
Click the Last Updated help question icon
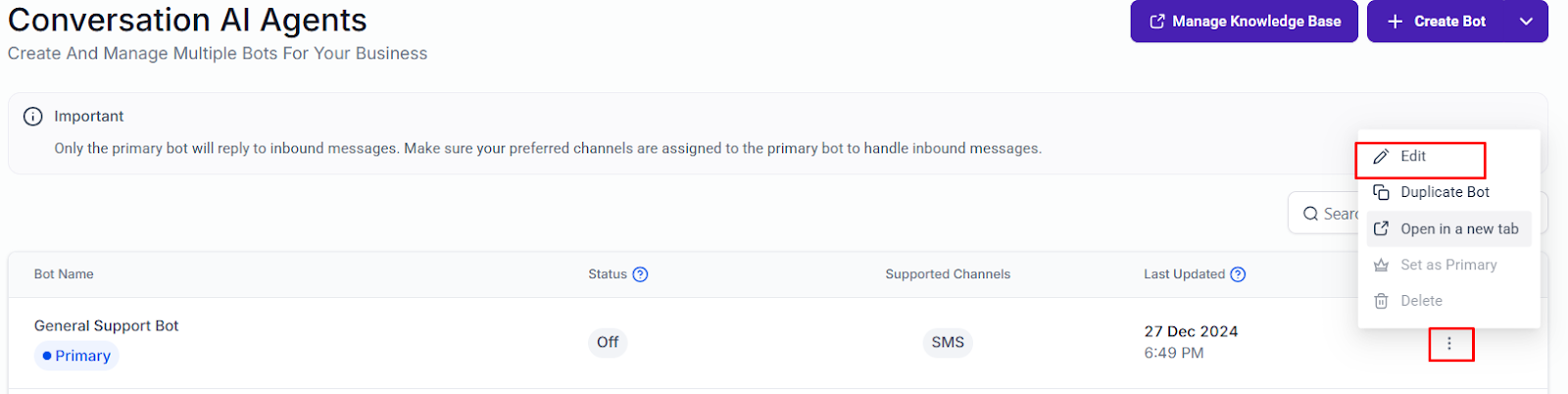(x=1238, y=274)
